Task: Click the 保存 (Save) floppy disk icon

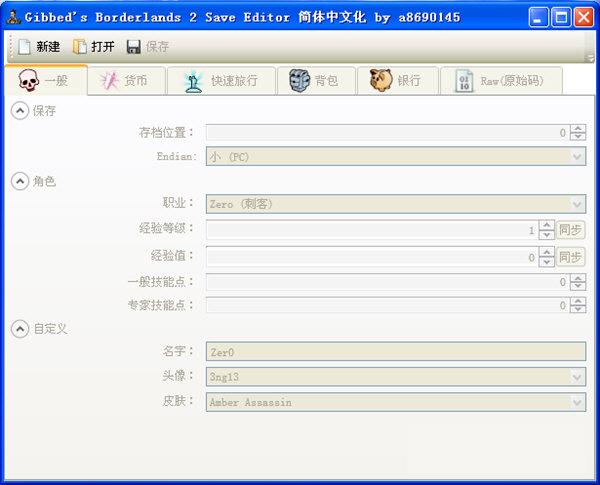Action: 134,46
